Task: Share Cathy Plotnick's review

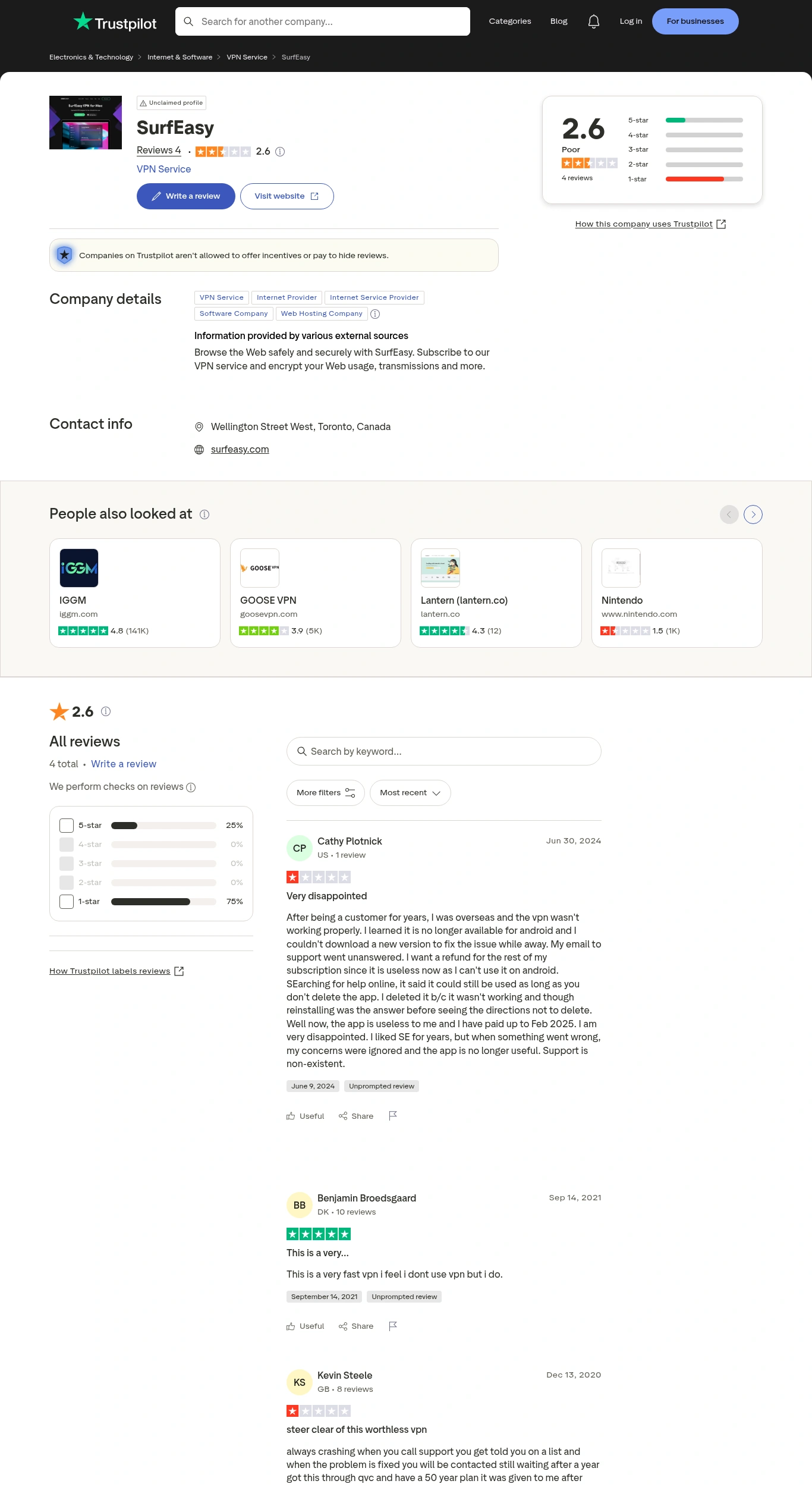Action: pyautogui.click(x=356, y=1116)
